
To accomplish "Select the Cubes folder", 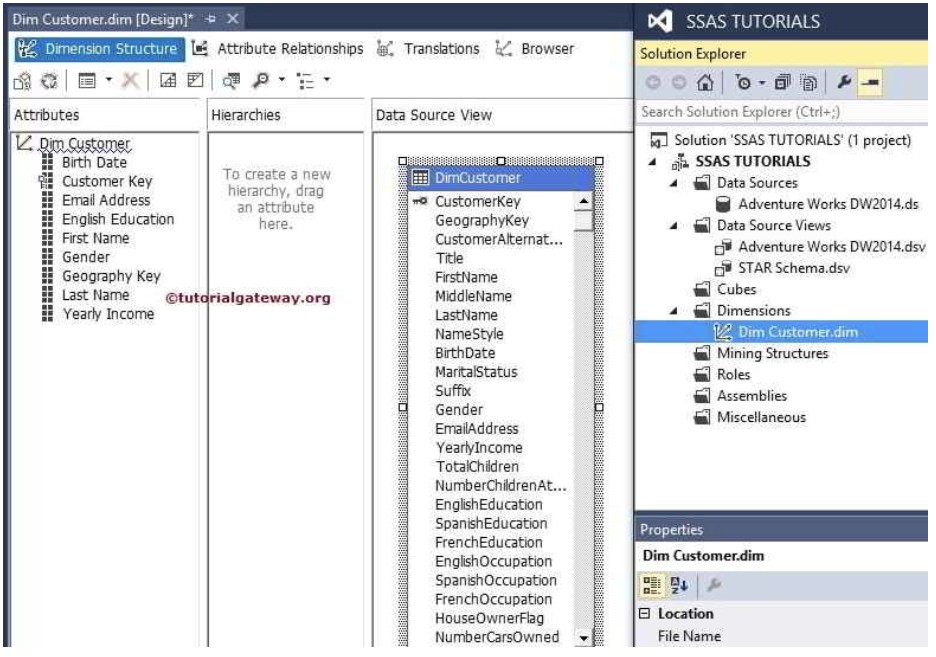I will click(736, 290).
